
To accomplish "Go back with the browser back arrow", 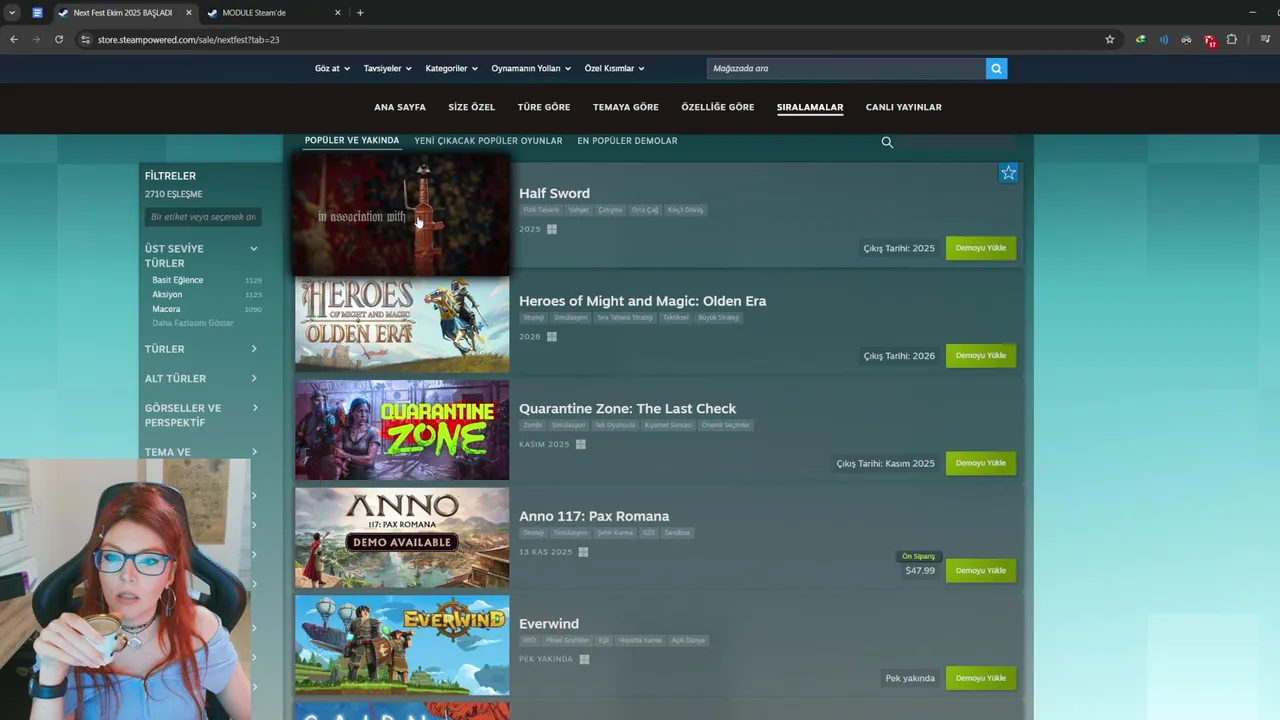I will point(14,39).
